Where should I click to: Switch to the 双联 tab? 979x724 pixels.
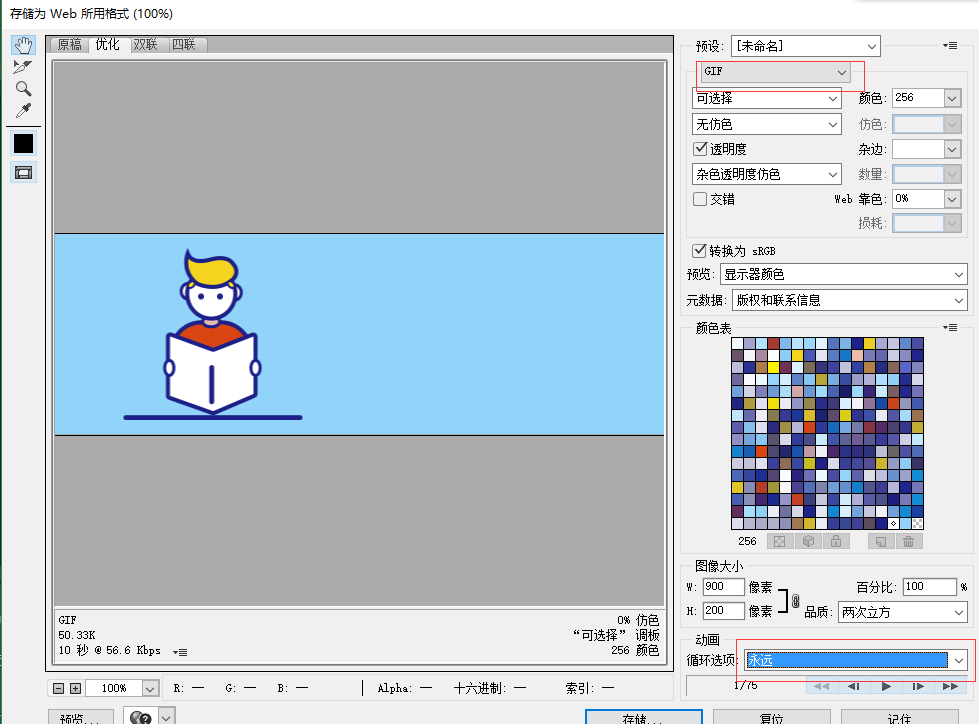146,44
